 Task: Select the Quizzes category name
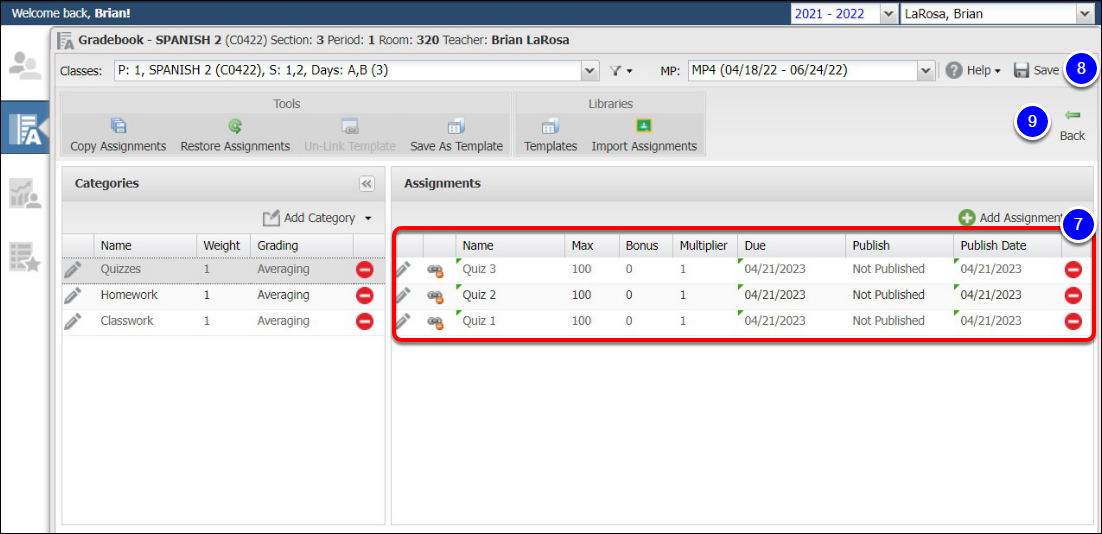tap(121, 269)
